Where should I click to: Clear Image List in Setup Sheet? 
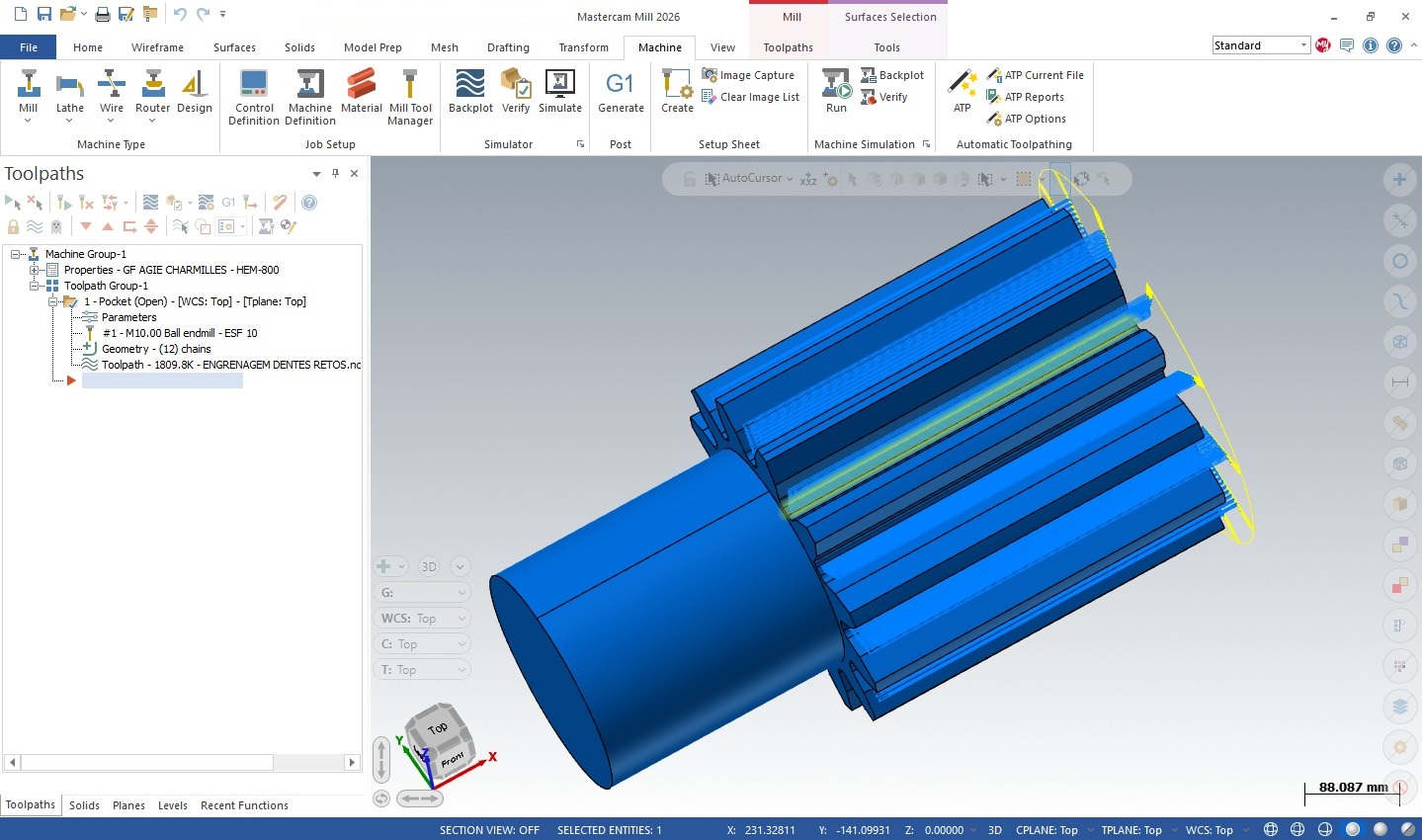[x=750, y=97]
